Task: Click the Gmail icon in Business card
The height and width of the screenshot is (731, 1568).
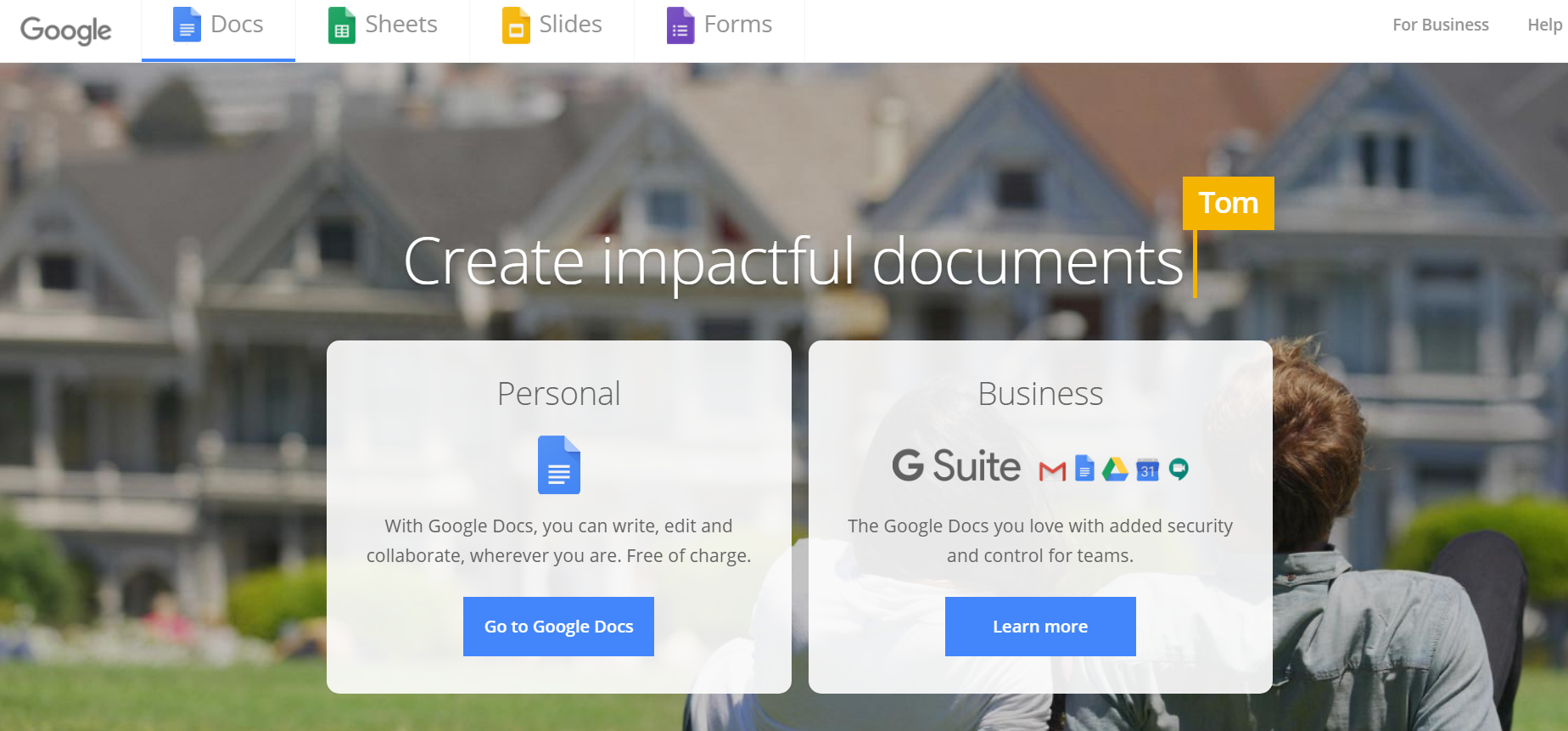Action: (1052, 470)
